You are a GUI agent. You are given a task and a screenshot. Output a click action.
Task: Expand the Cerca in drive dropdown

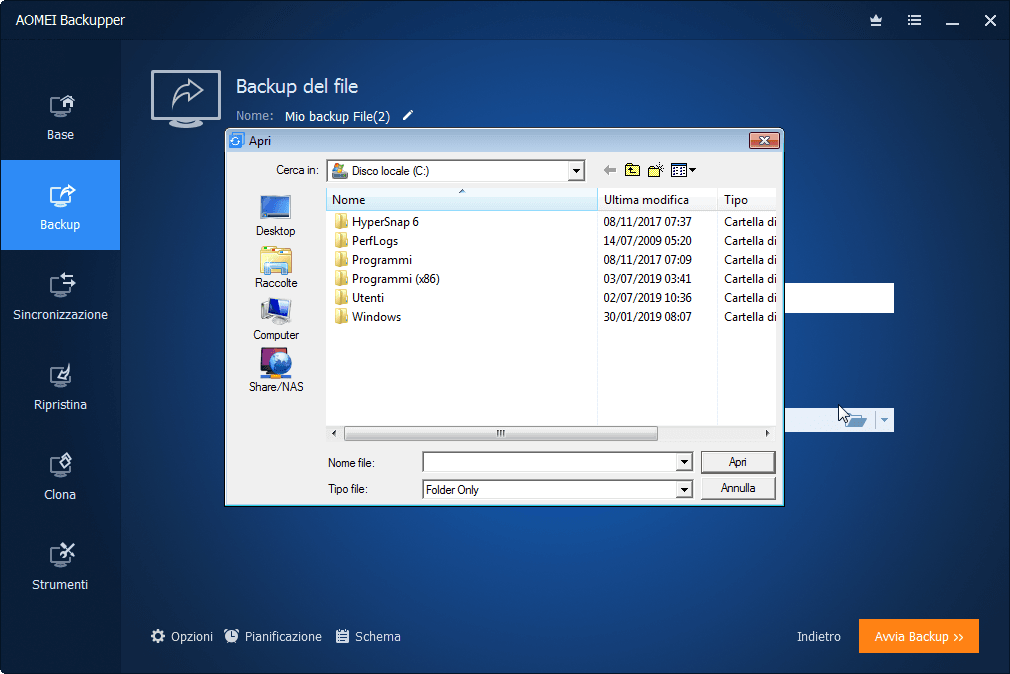pos(576,171)
